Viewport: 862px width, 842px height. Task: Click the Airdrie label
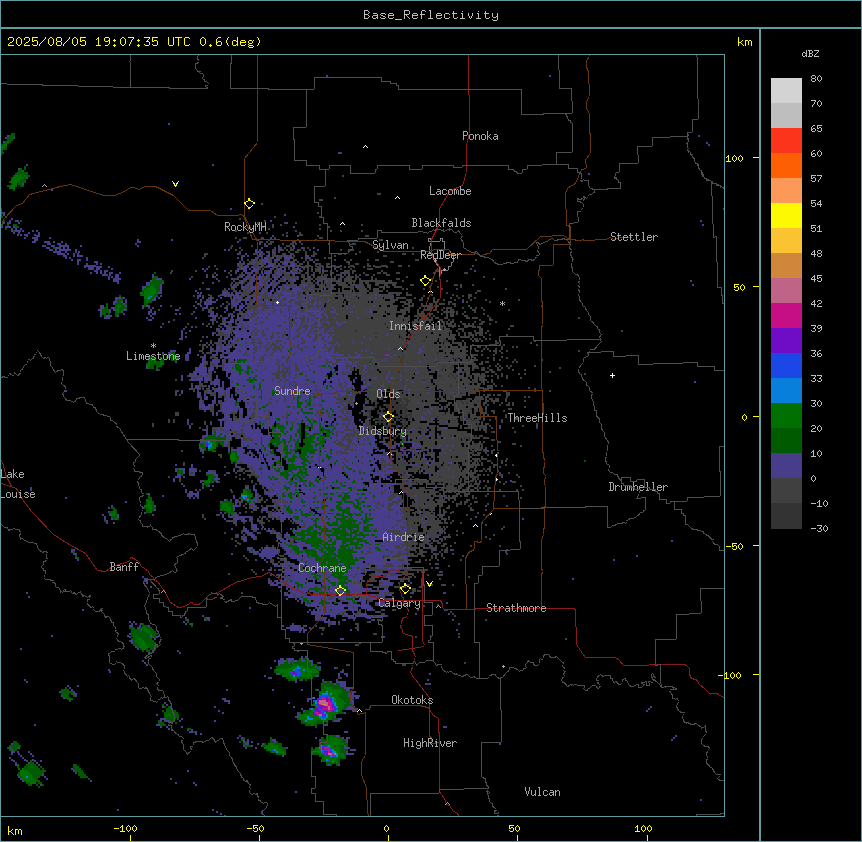(404, 537)
